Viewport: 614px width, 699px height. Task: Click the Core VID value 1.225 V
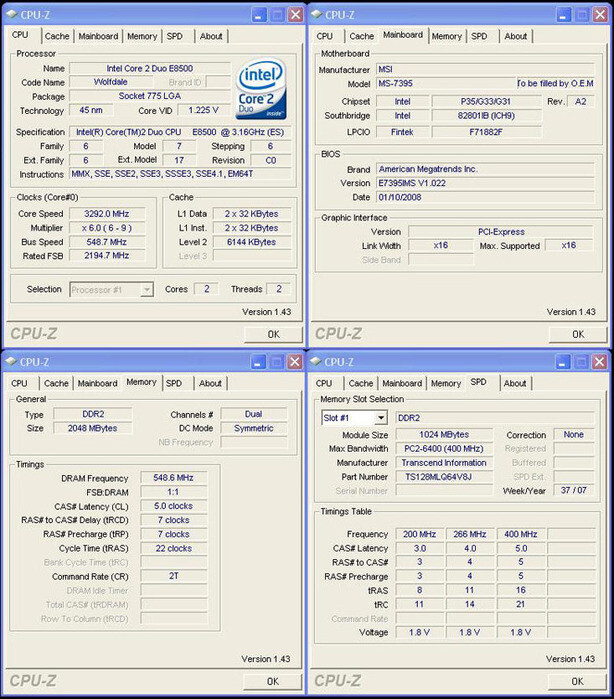pyautogui.click(x=203, y=110)
